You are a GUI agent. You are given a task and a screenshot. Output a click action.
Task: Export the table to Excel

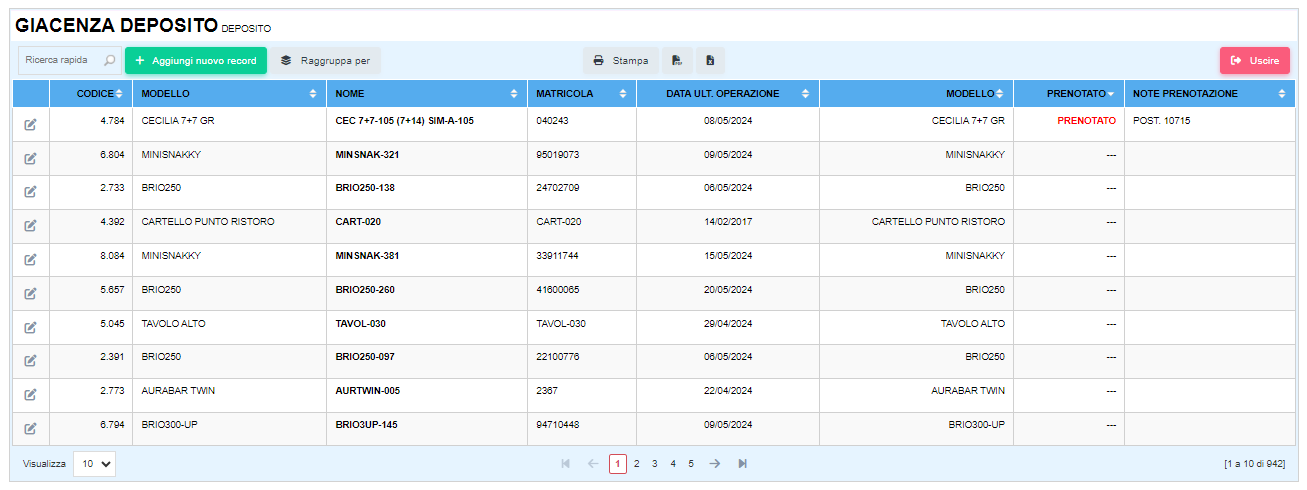pos(710,61)
